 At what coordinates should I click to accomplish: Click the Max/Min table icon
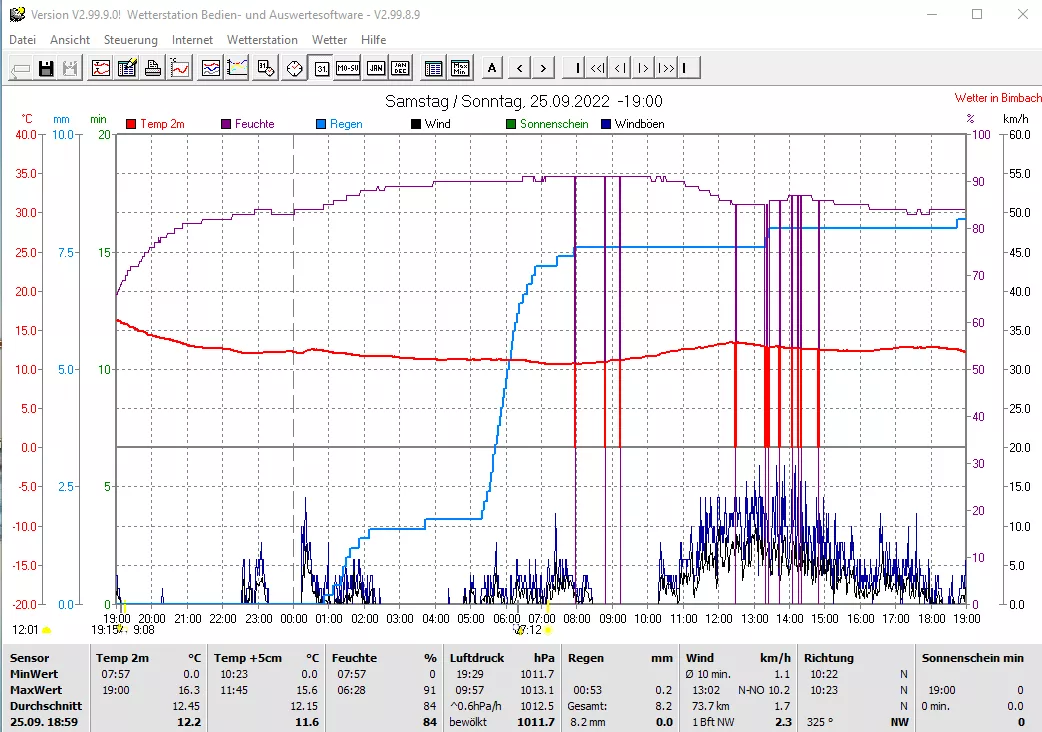(460, 68)
